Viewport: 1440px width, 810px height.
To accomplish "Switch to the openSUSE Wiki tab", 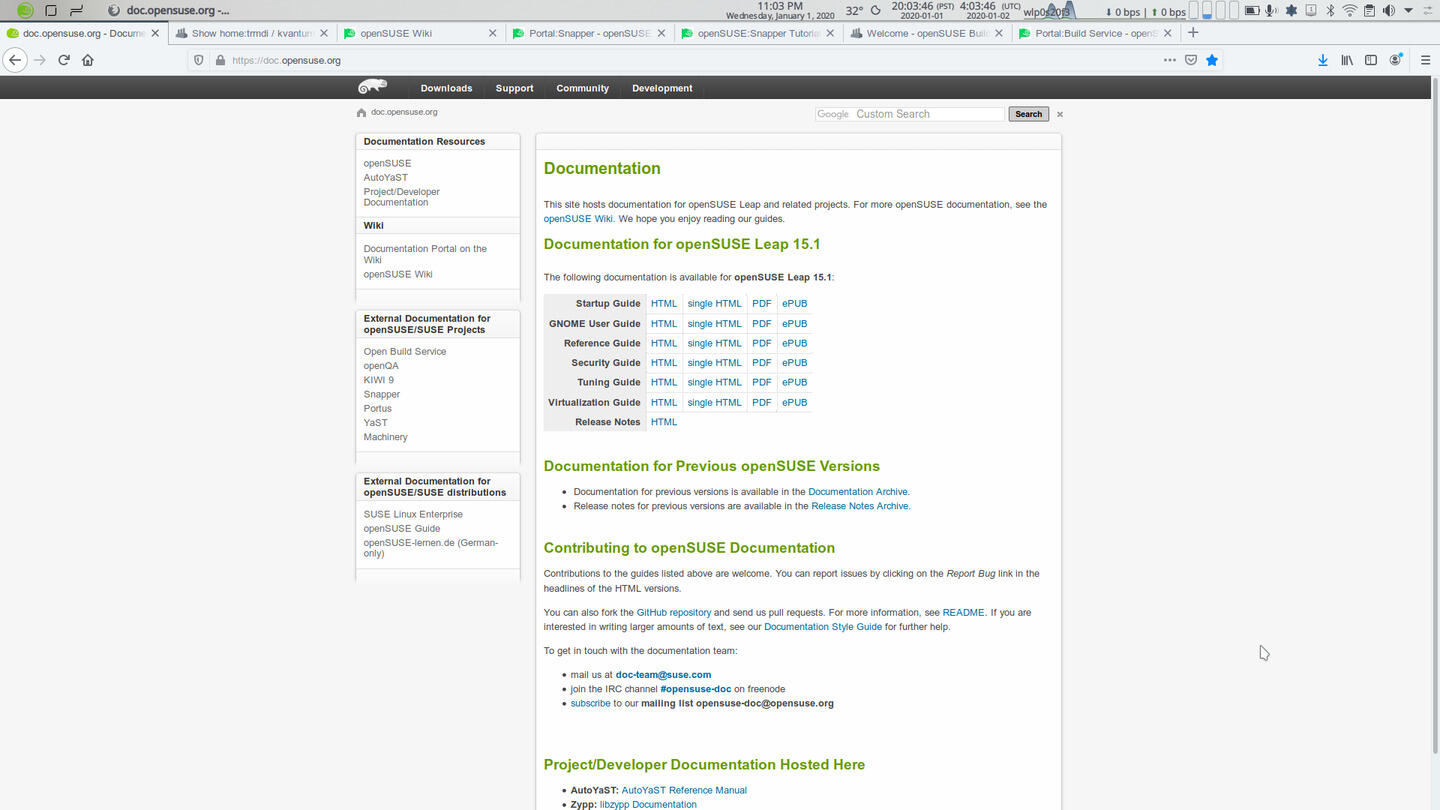I will click(x=418, y=33).
